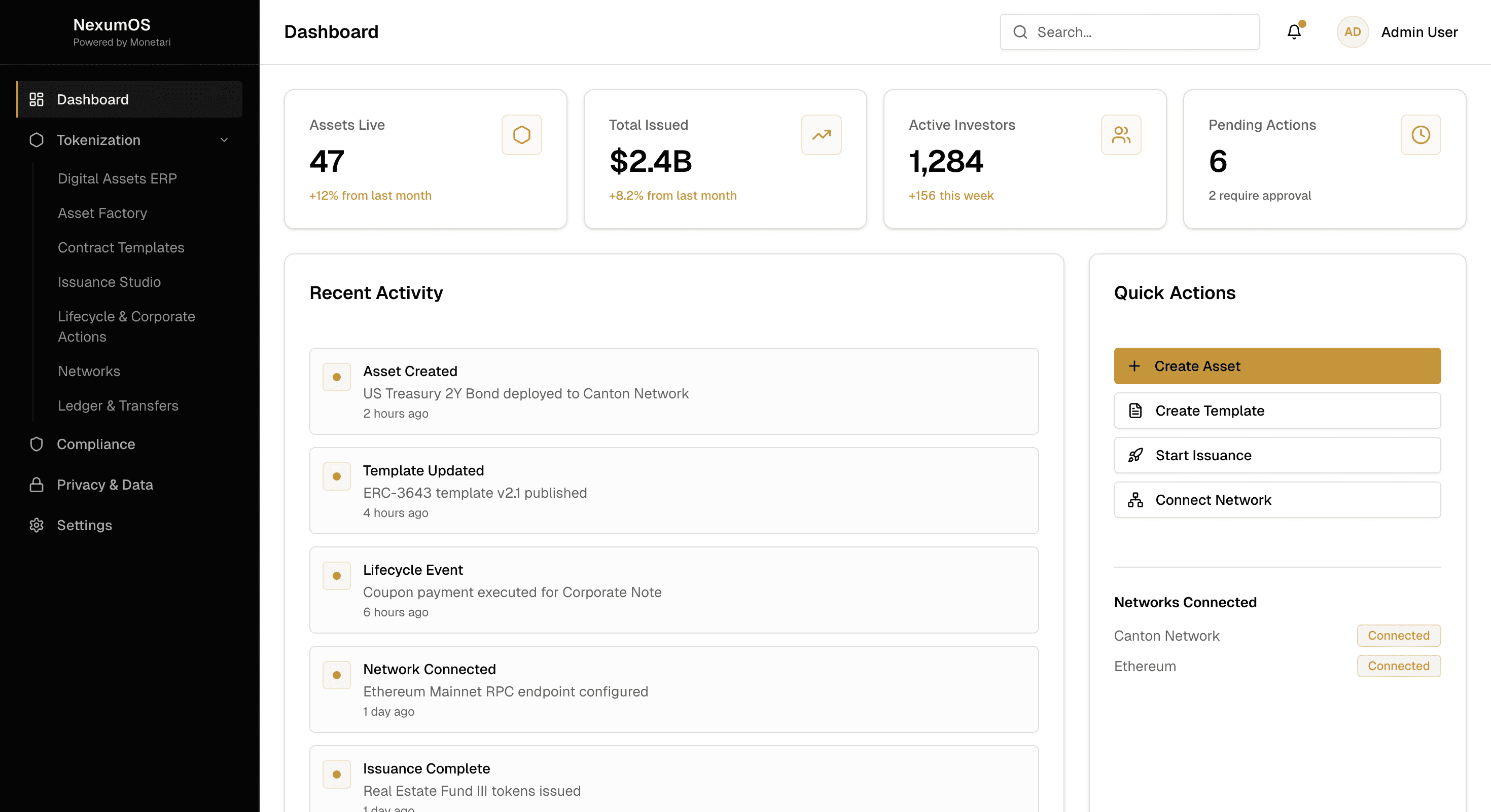Collapse the Tokenization section chevron
Image resolution: width=1491 pixels, height=812 pixels.
pos(224,140)
